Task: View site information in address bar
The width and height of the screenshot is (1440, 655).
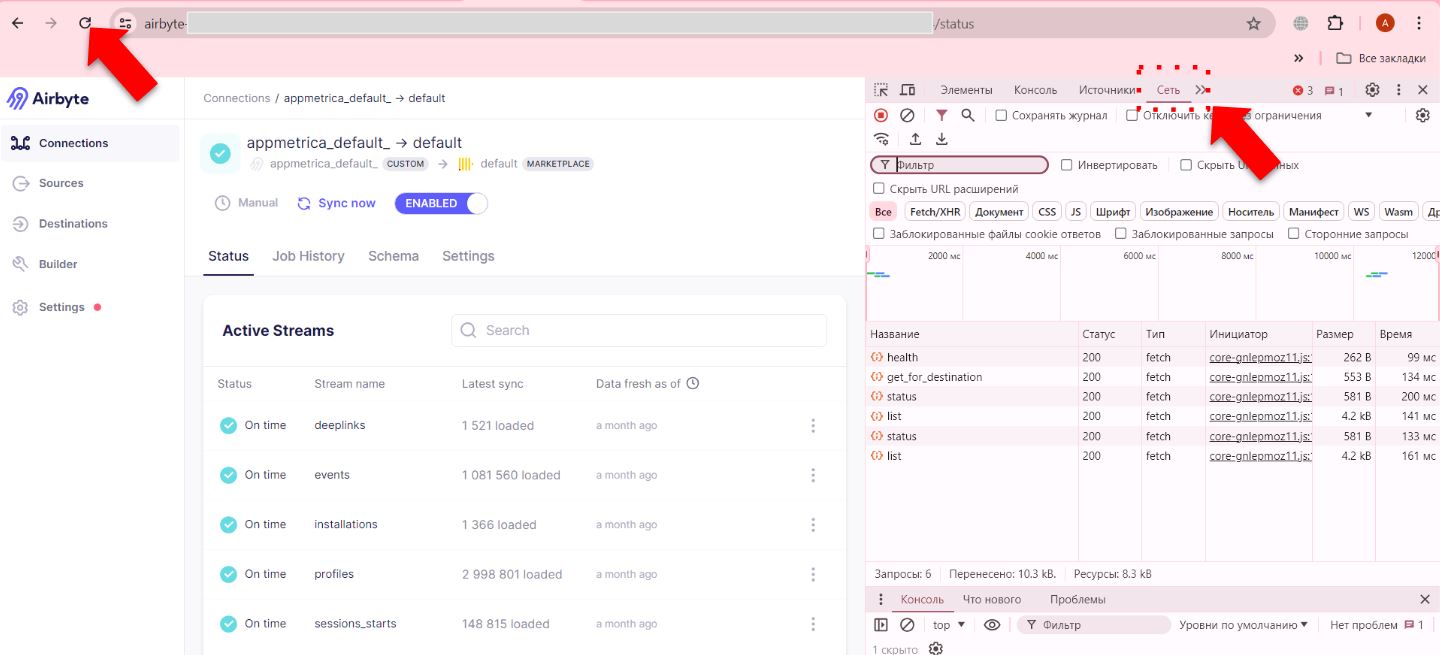Action: pos(125,23)
